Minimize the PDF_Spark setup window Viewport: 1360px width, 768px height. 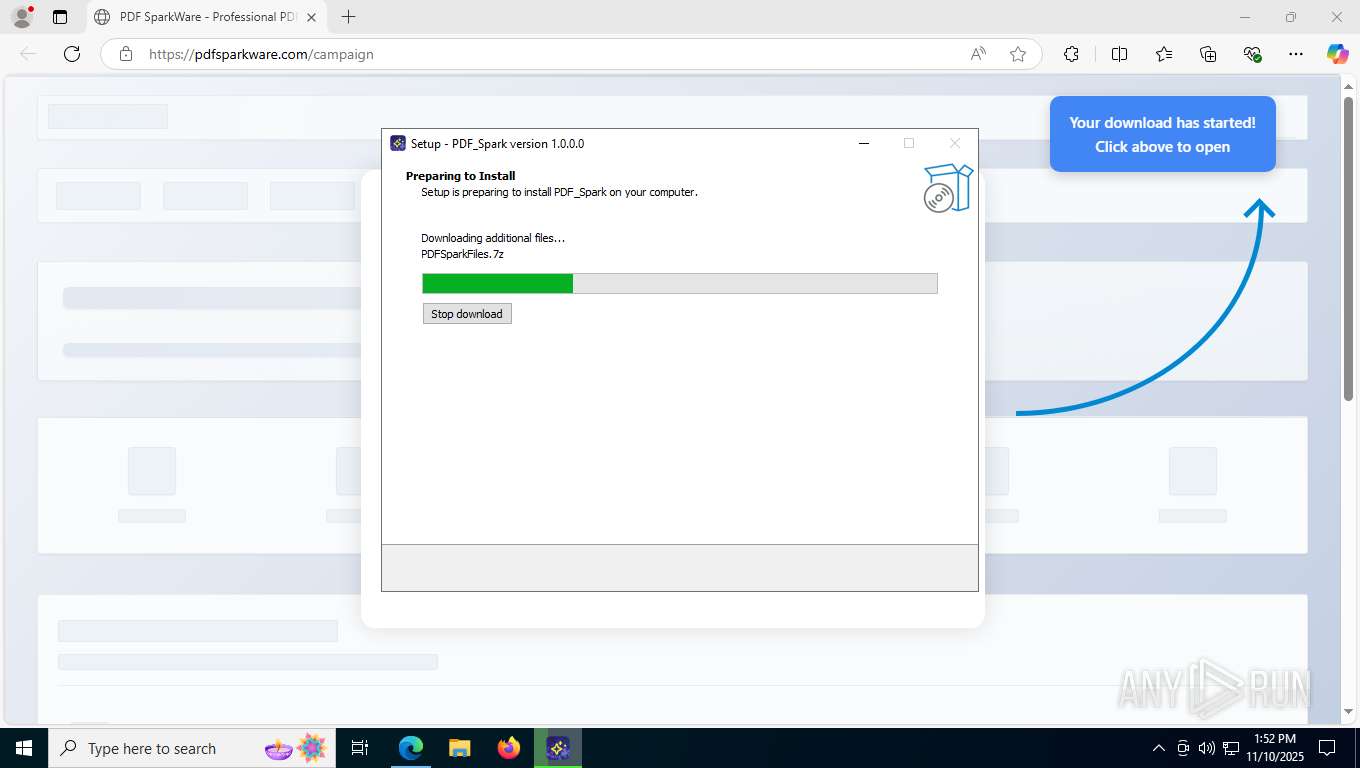864,143
